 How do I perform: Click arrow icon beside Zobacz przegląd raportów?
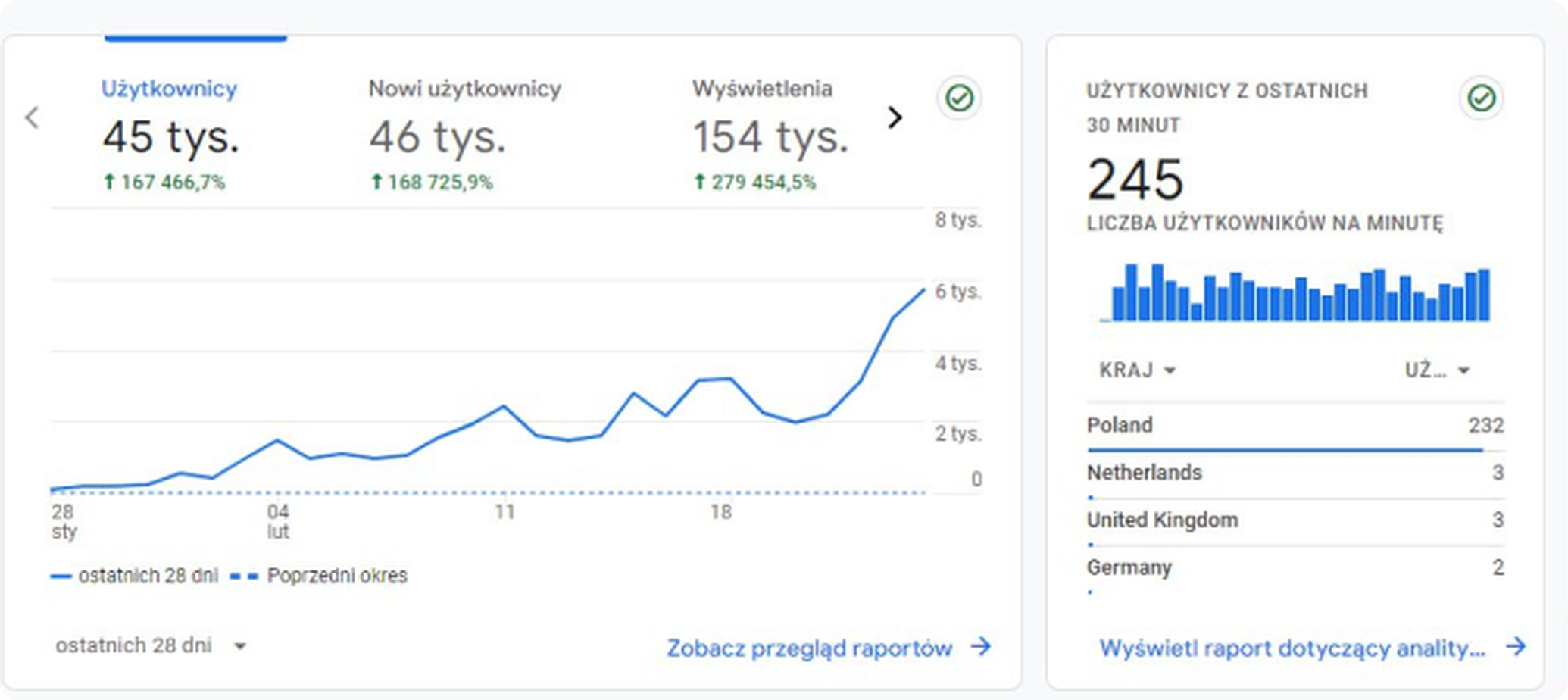point(981,647)
